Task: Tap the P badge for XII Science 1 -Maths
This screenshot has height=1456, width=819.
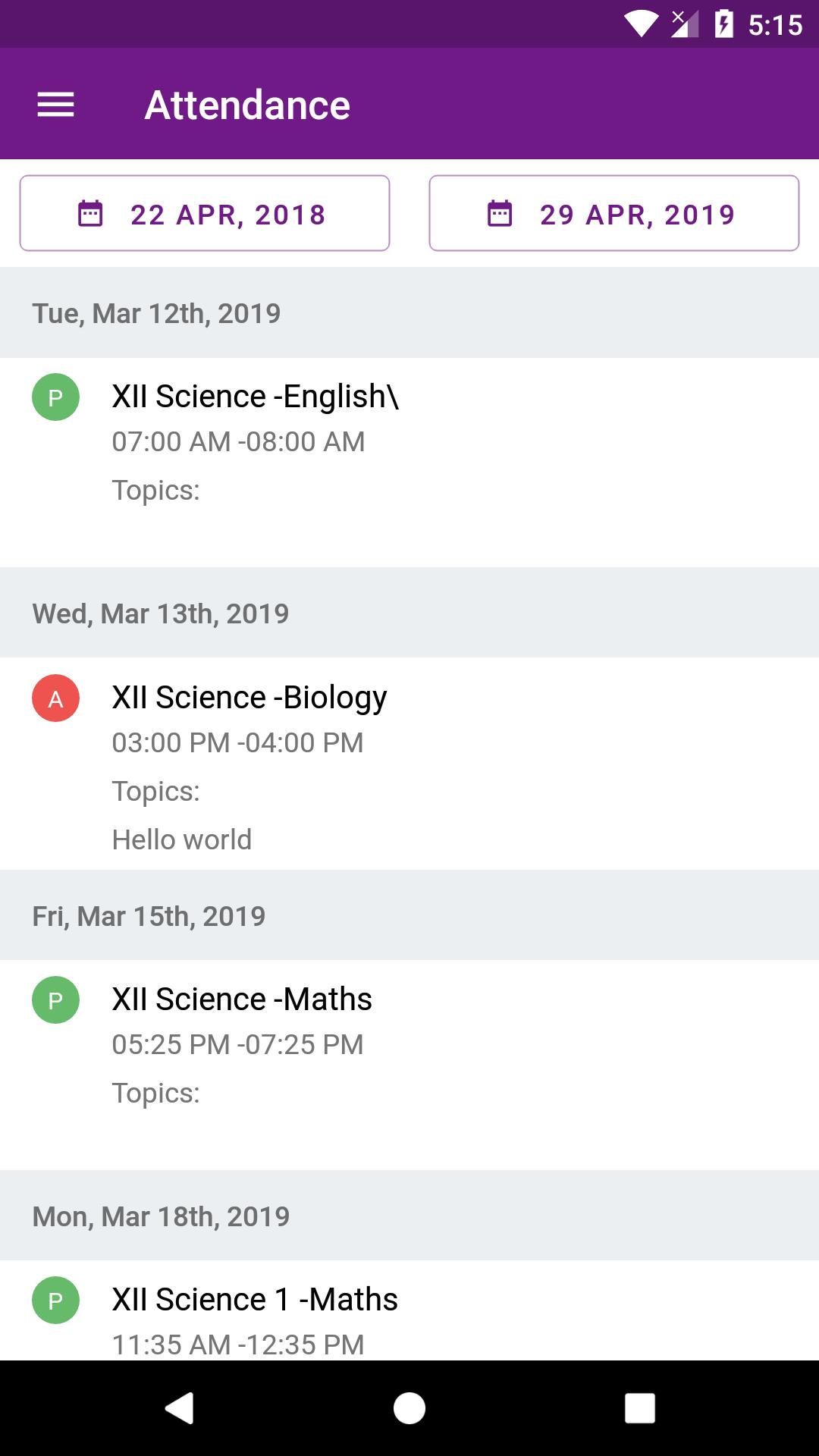Action: pos(55,1301)
